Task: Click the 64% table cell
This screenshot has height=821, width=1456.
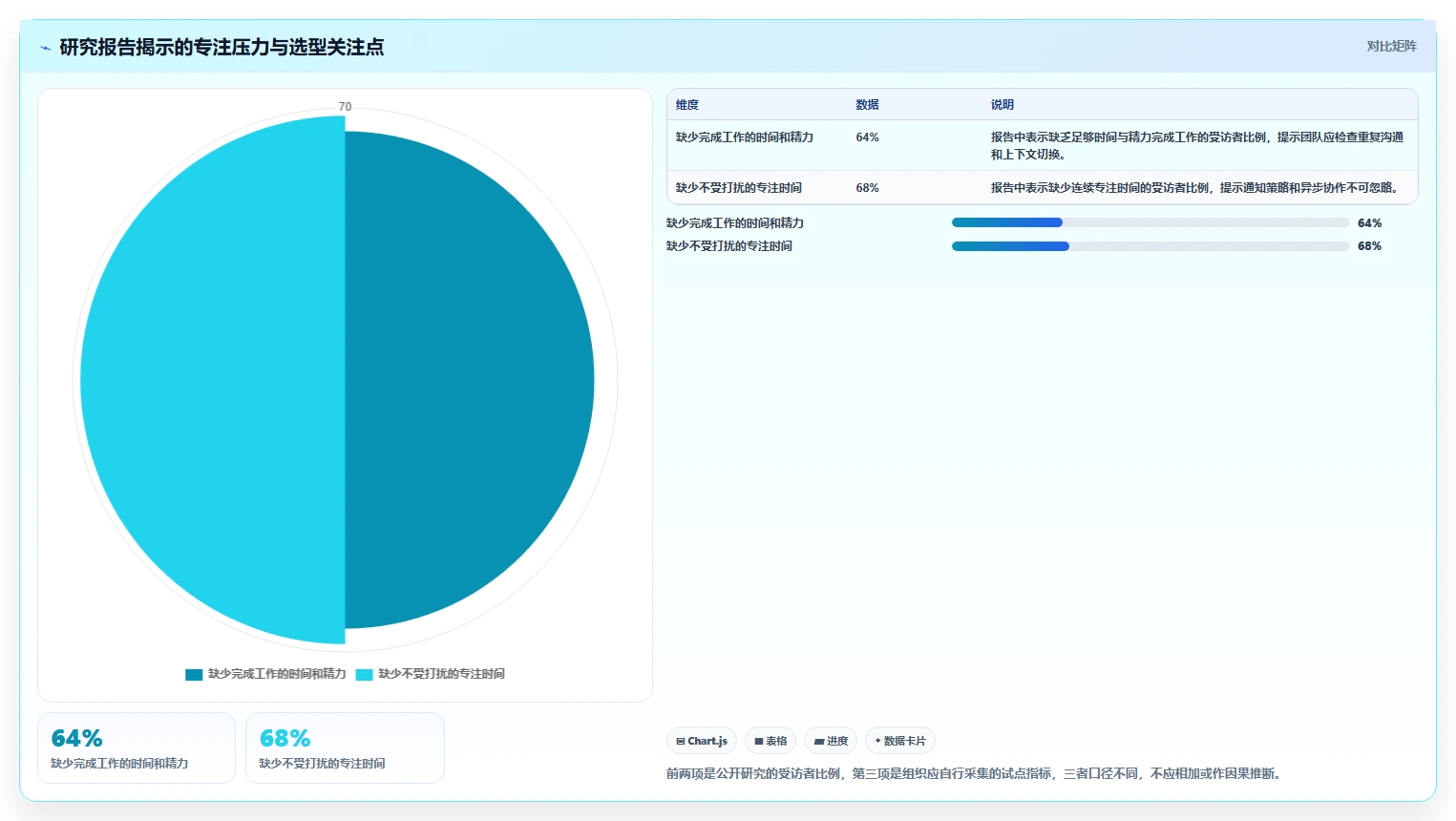Action: pyautogui.click(x=867, y=137)
